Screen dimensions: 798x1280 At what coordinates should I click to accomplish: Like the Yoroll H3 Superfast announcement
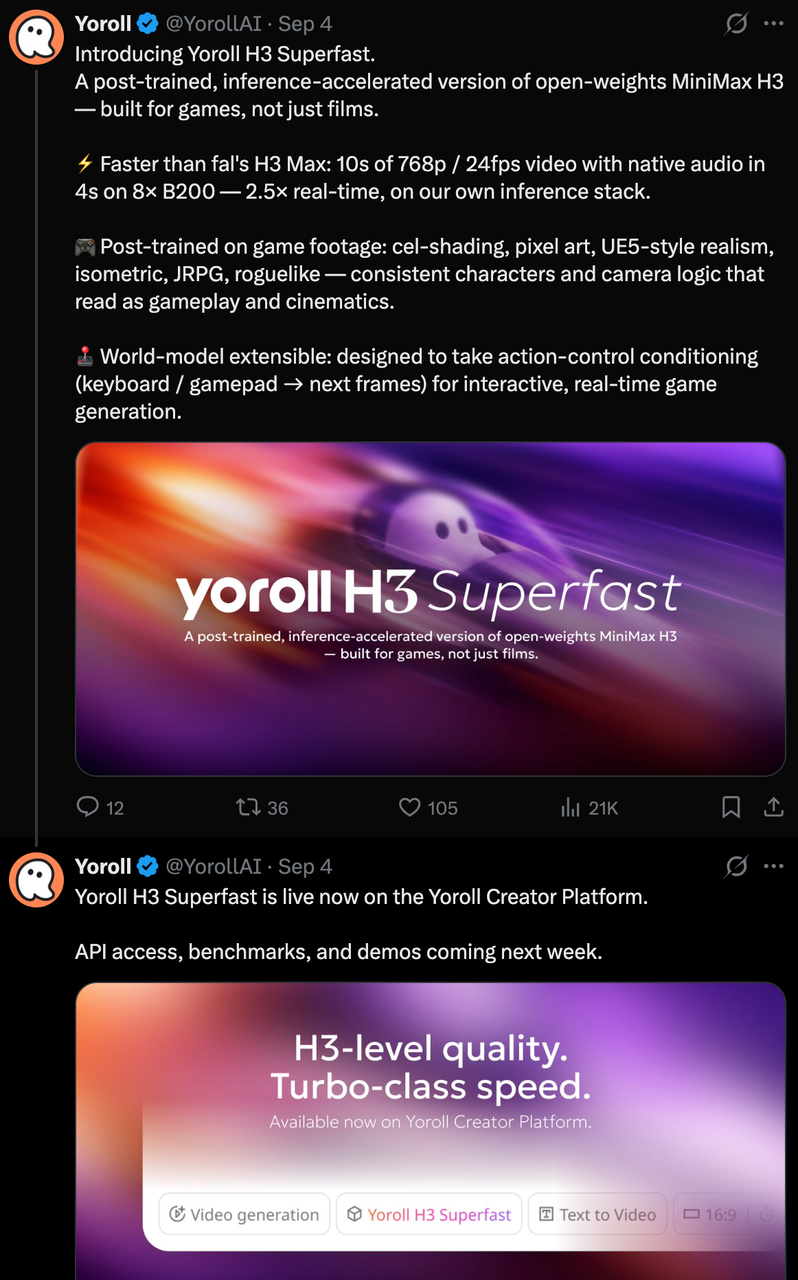click(428, 808)
